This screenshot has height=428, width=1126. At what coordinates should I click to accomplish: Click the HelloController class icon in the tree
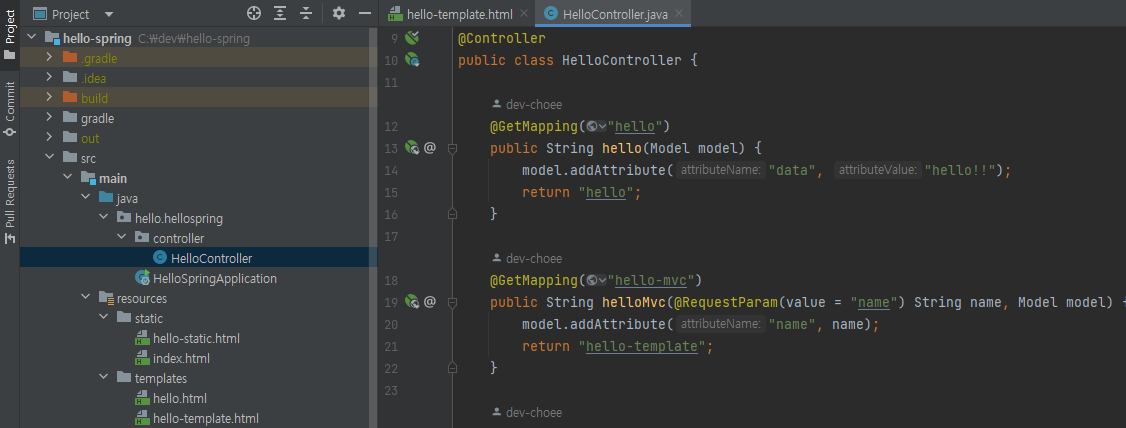pyautogui.click(x=159, y=259)
